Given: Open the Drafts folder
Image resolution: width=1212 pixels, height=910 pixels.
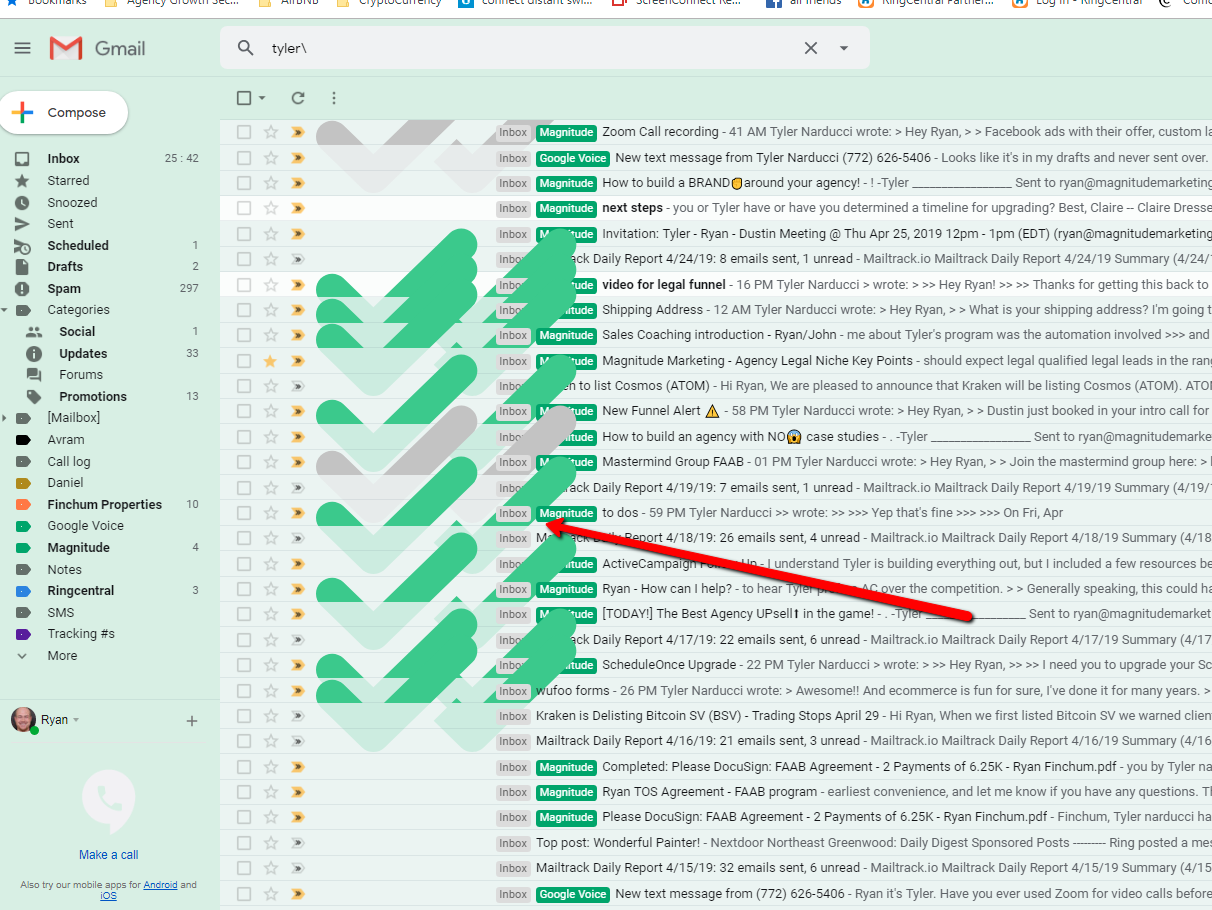Looking at the screenshot, I should 65,267.
